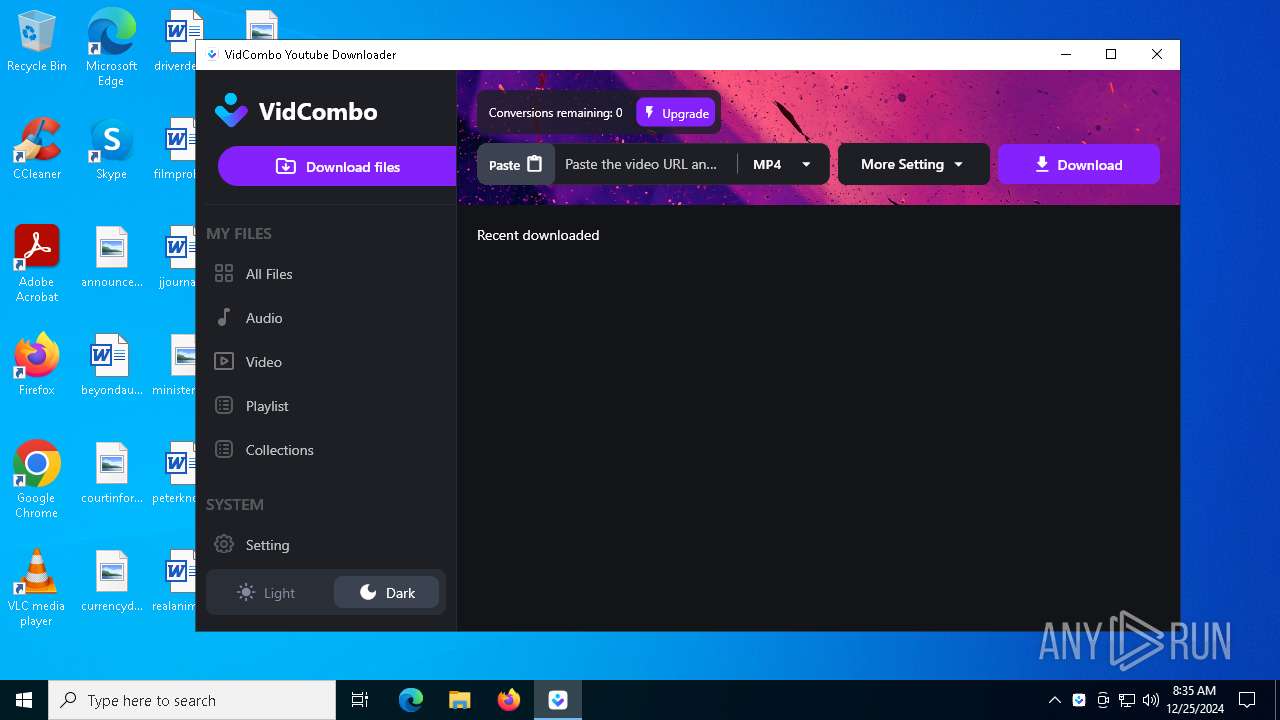Select the courtinfor... image file on desktop
1280x720 pixels.
tap(111, 473)
